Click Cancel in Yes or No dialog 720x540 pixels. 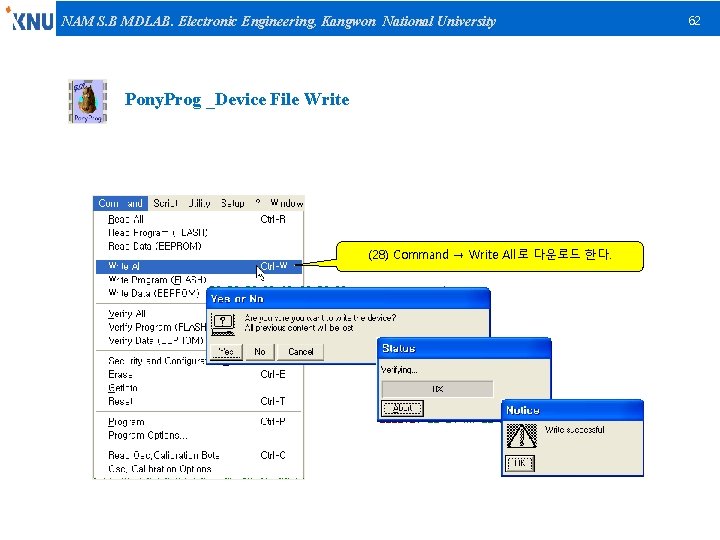pyautogui.click(x=301, y=352)
